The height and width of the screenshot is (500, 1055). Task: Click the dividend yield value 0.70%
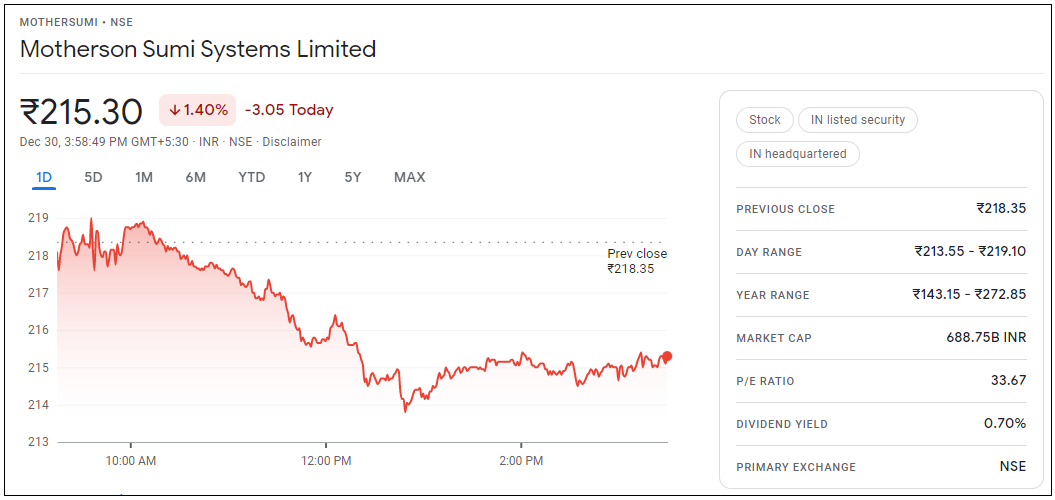click(1005, 424)
